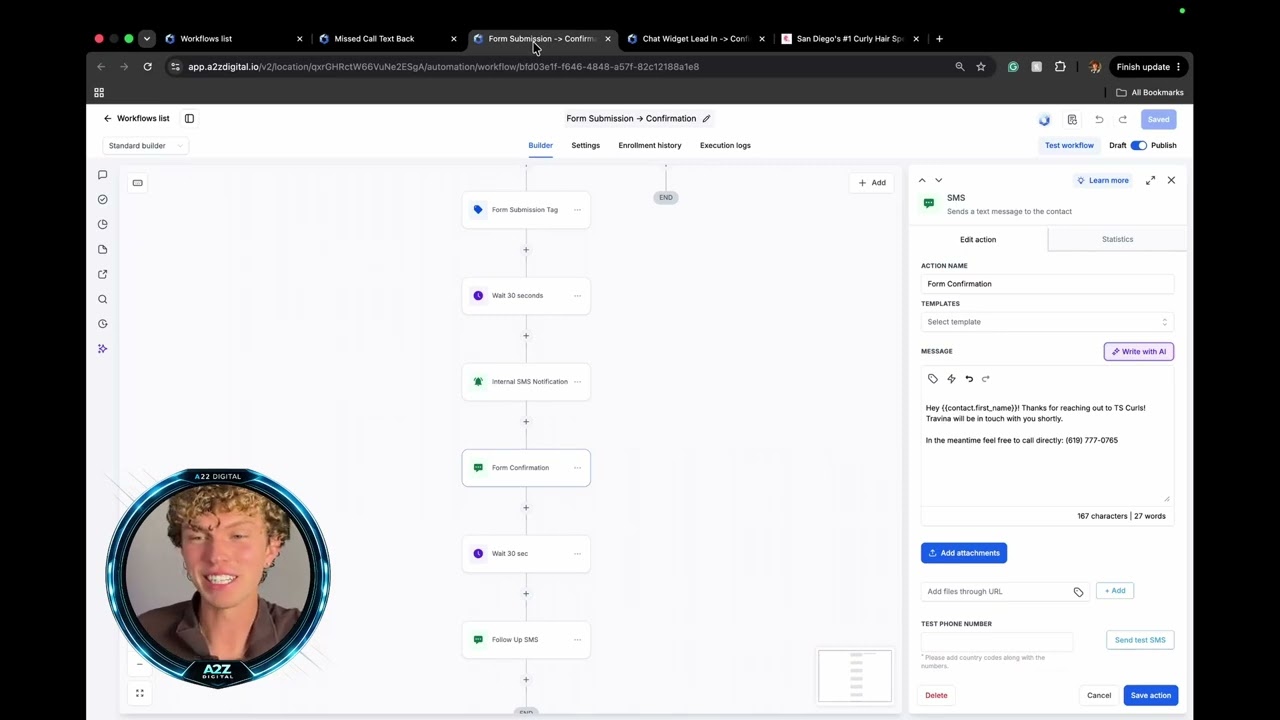
Task: Switch to the Statistics tab
Action: click(x=1117, y=239)
